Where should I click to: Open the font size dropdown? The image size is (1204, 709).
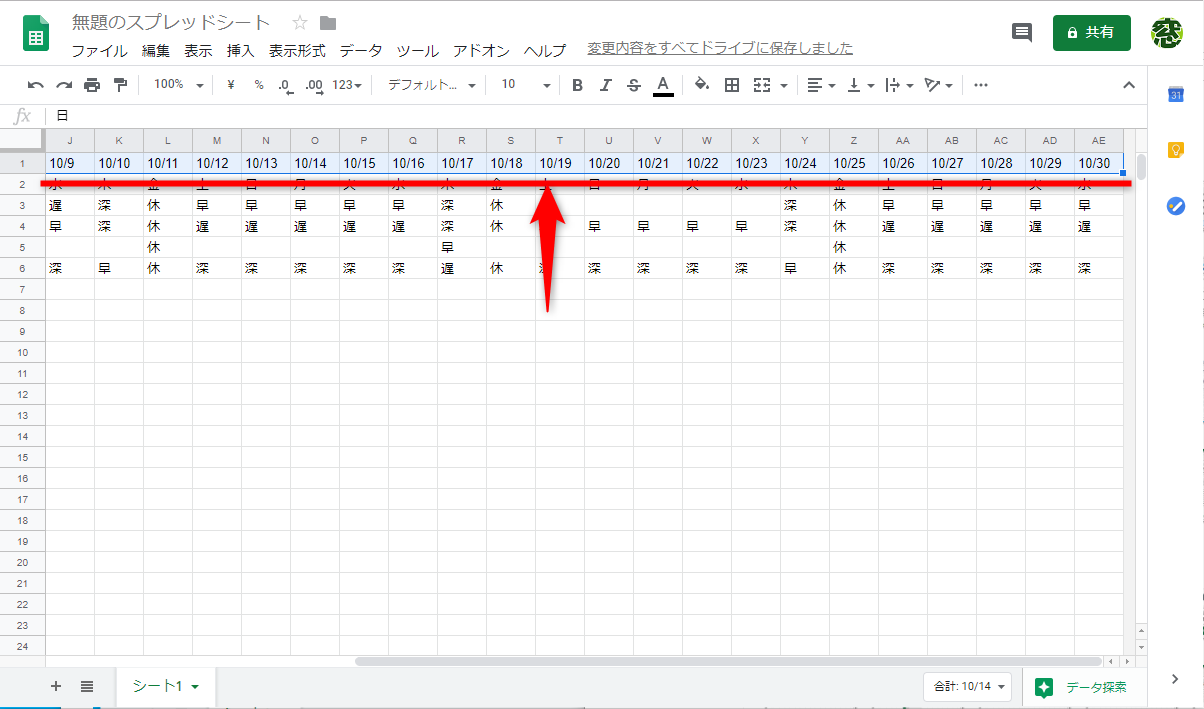pos(522,85)
